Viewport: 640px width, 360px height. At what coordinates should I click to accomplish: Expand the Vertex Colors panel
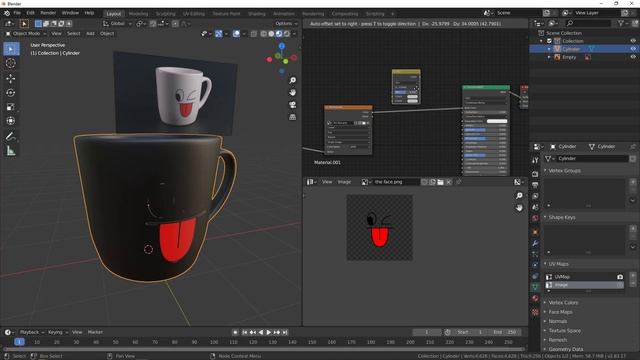pyautogui.click(x=563, y=302)
